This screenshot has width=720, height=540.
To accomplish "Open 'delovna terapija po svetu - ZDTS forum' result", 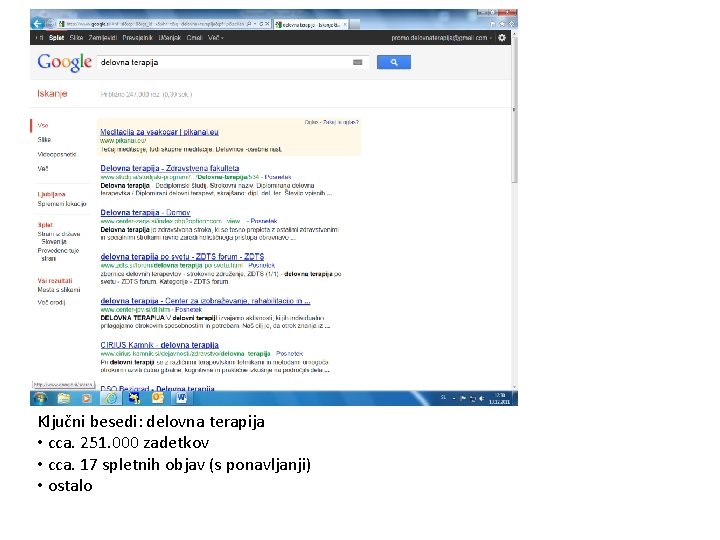I will tap(182, 256).
